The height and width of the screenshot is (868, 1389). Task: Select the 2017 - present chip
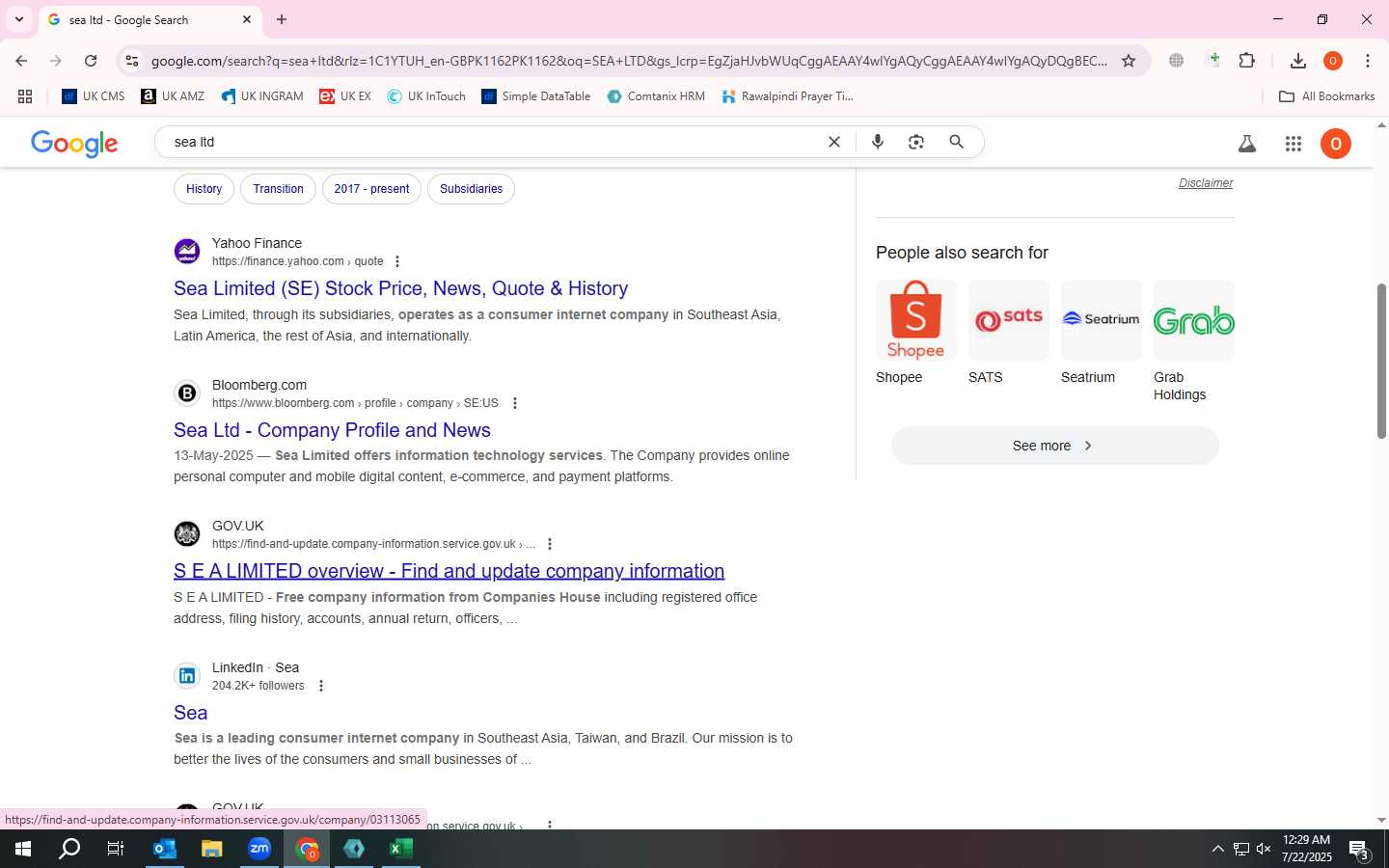(371, 189)
